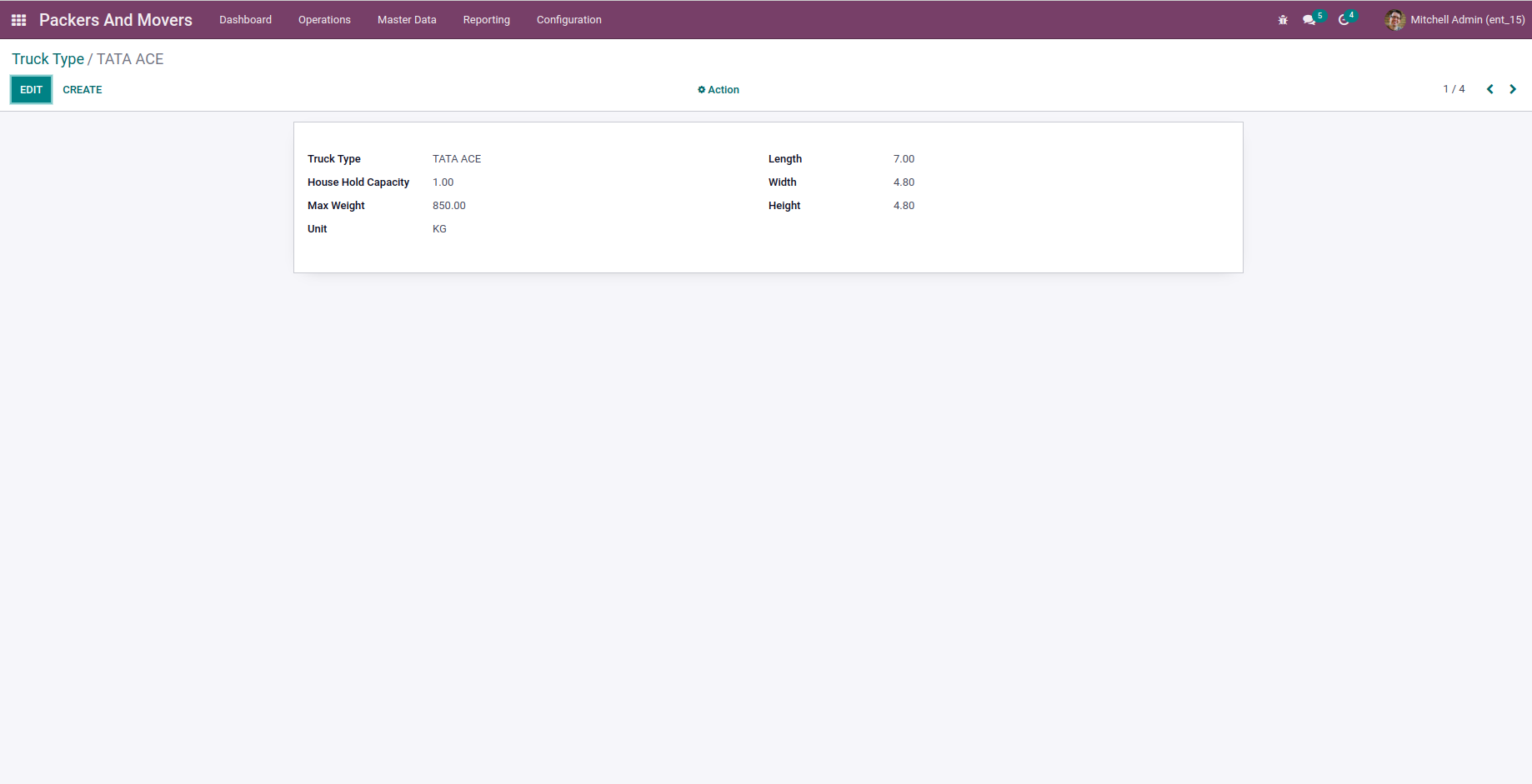This screenshot has height=784, width=1532.
Task: Click the debug bug icon
Action: pos(1283,20)
